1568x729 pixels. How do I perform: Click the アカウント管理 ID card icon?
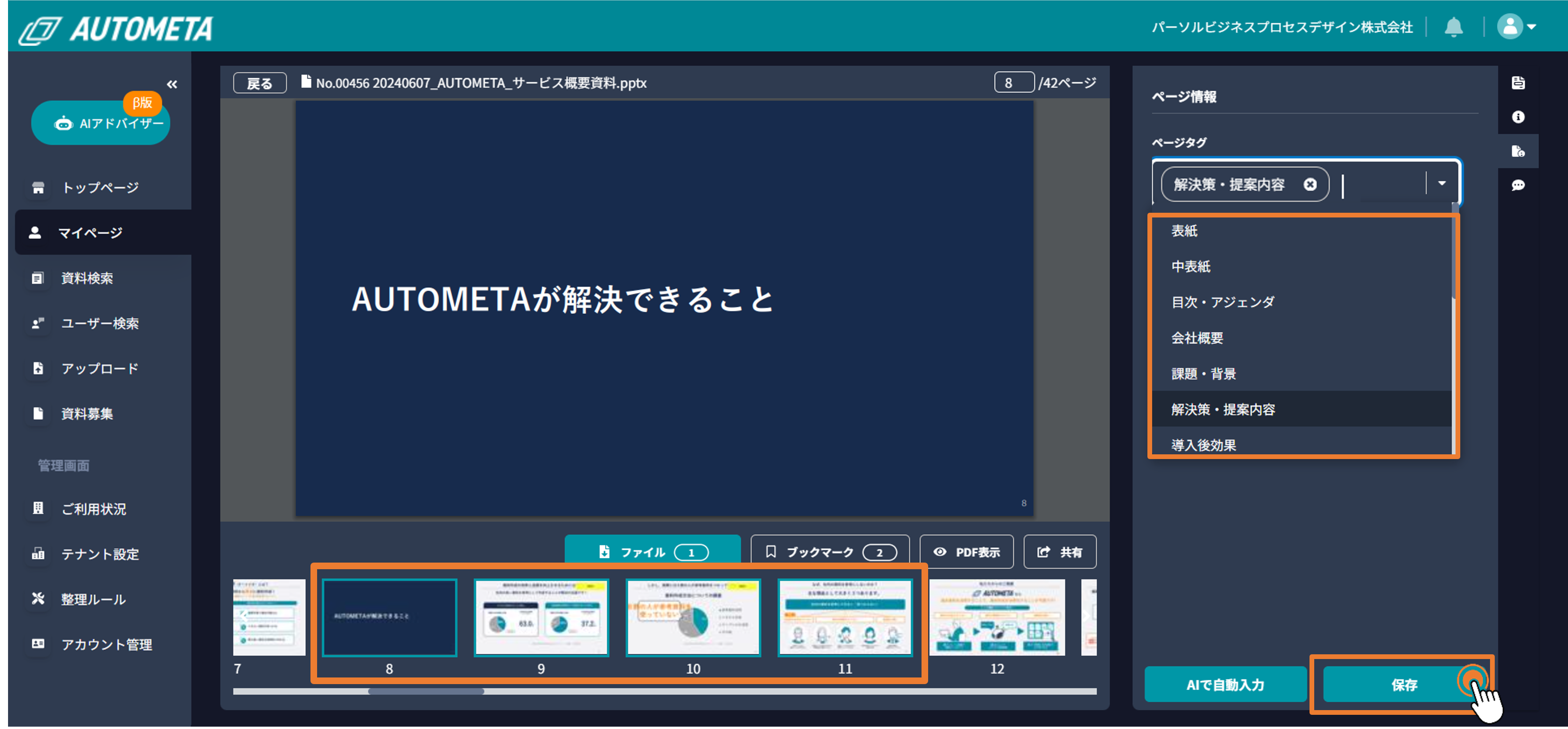[38, 644]
